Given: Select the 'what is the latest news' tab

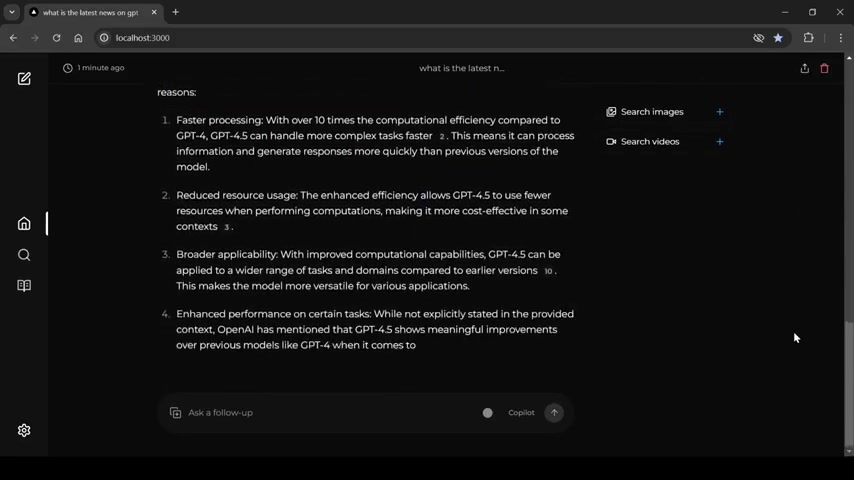Looking at the screenshot, I should pyautogui.click(x=93, y=12).
